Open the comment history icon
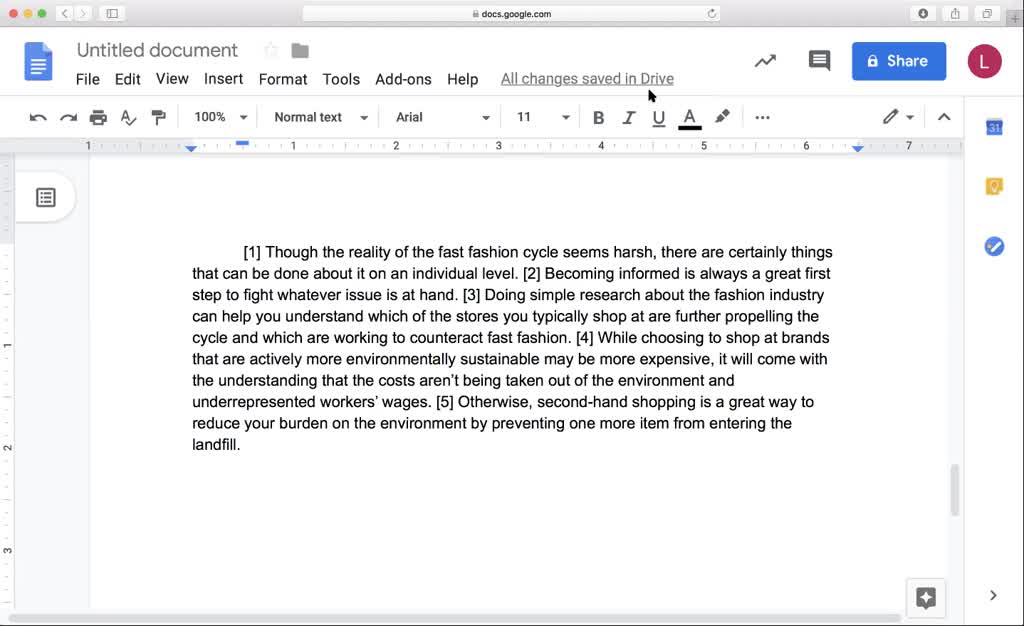 click(x=819, y=61)
